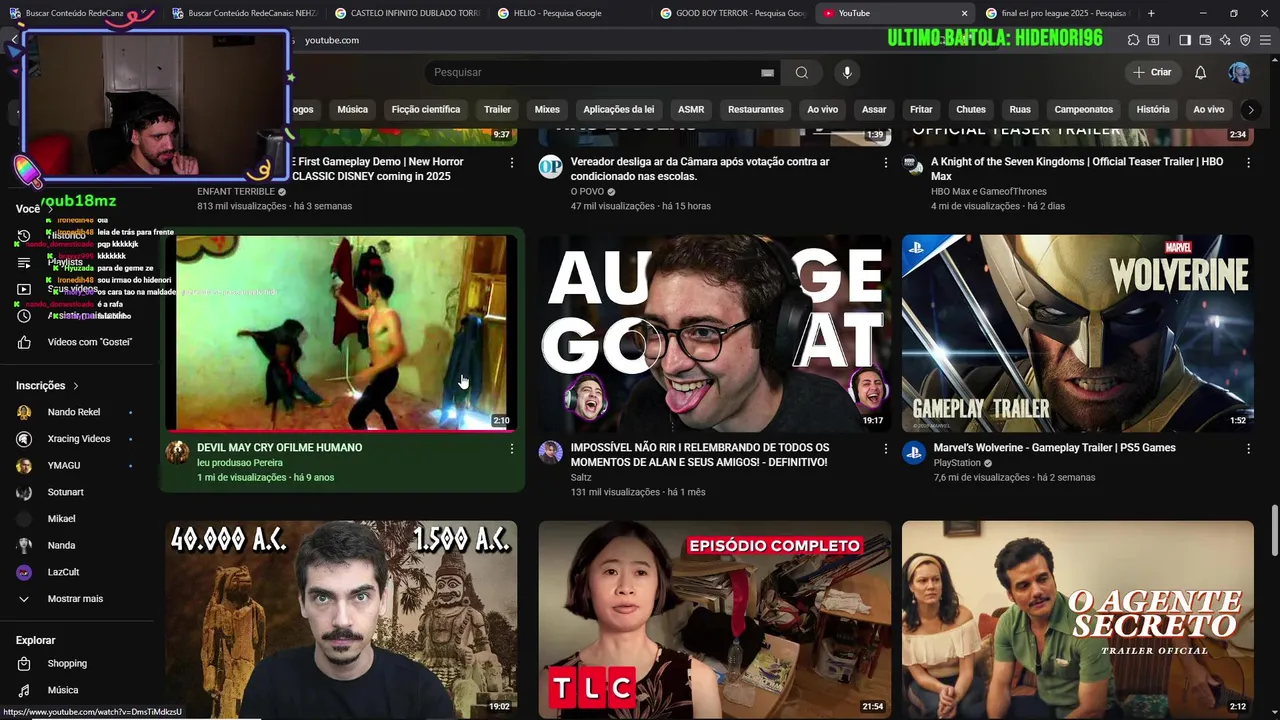Viewport: 1280px width, 720px height.
Task: Start voice search with microphone icon
Action: (x=847, y=72)
